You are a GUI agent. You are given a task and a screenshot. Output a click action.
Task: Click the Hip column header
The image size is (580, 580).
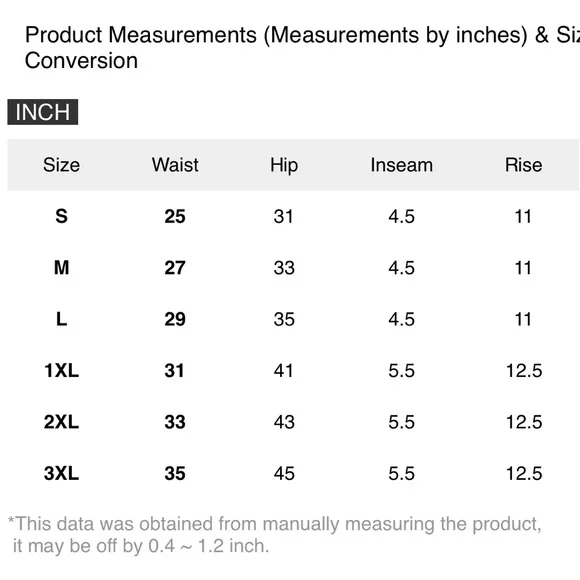pyautogui.click(x=284, y=165)
